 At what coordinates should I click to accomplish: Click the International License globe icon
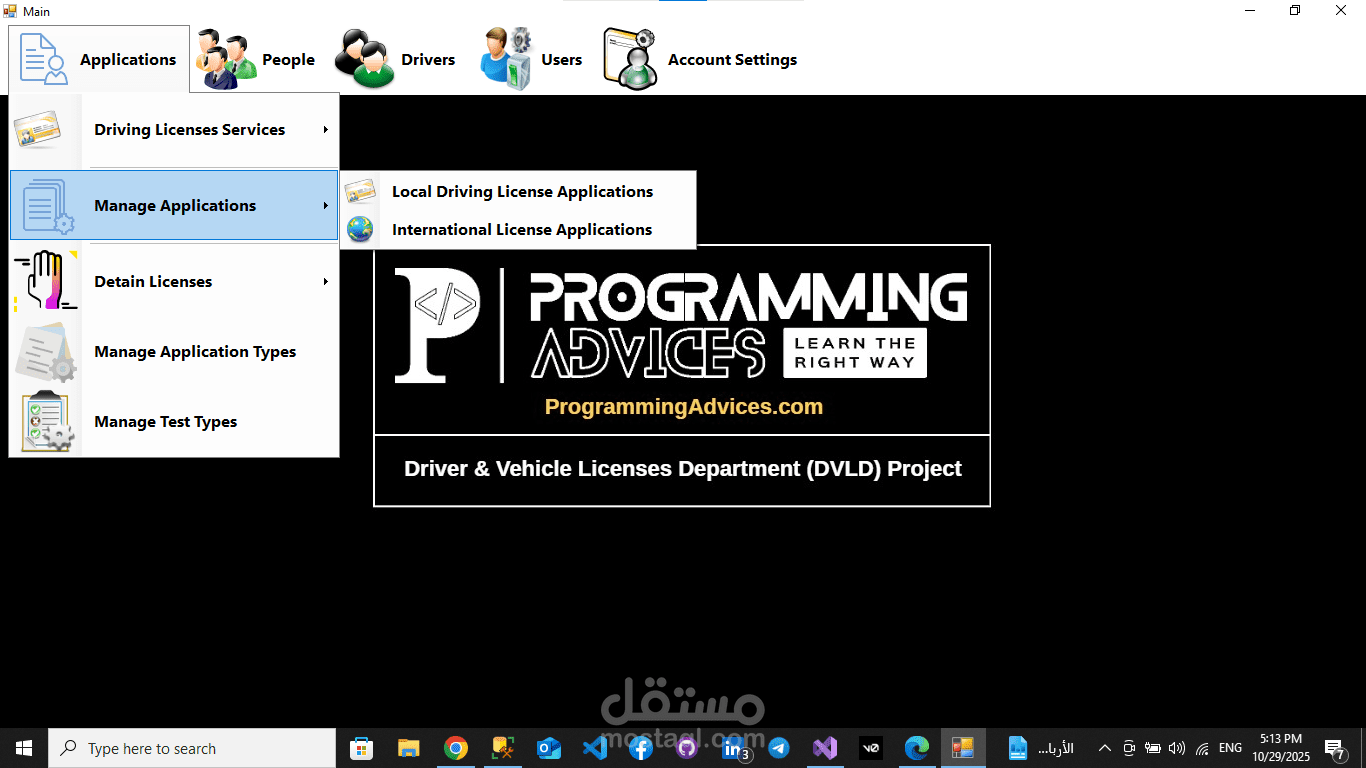[360, 230]
